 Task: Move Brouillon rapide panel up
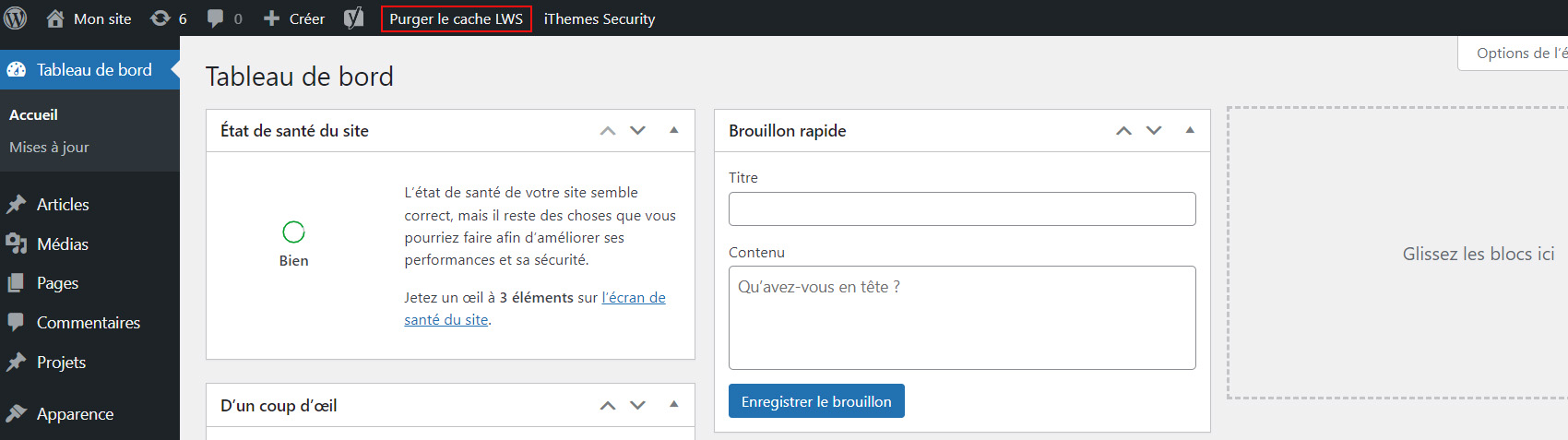click(x=1123, y=131)
